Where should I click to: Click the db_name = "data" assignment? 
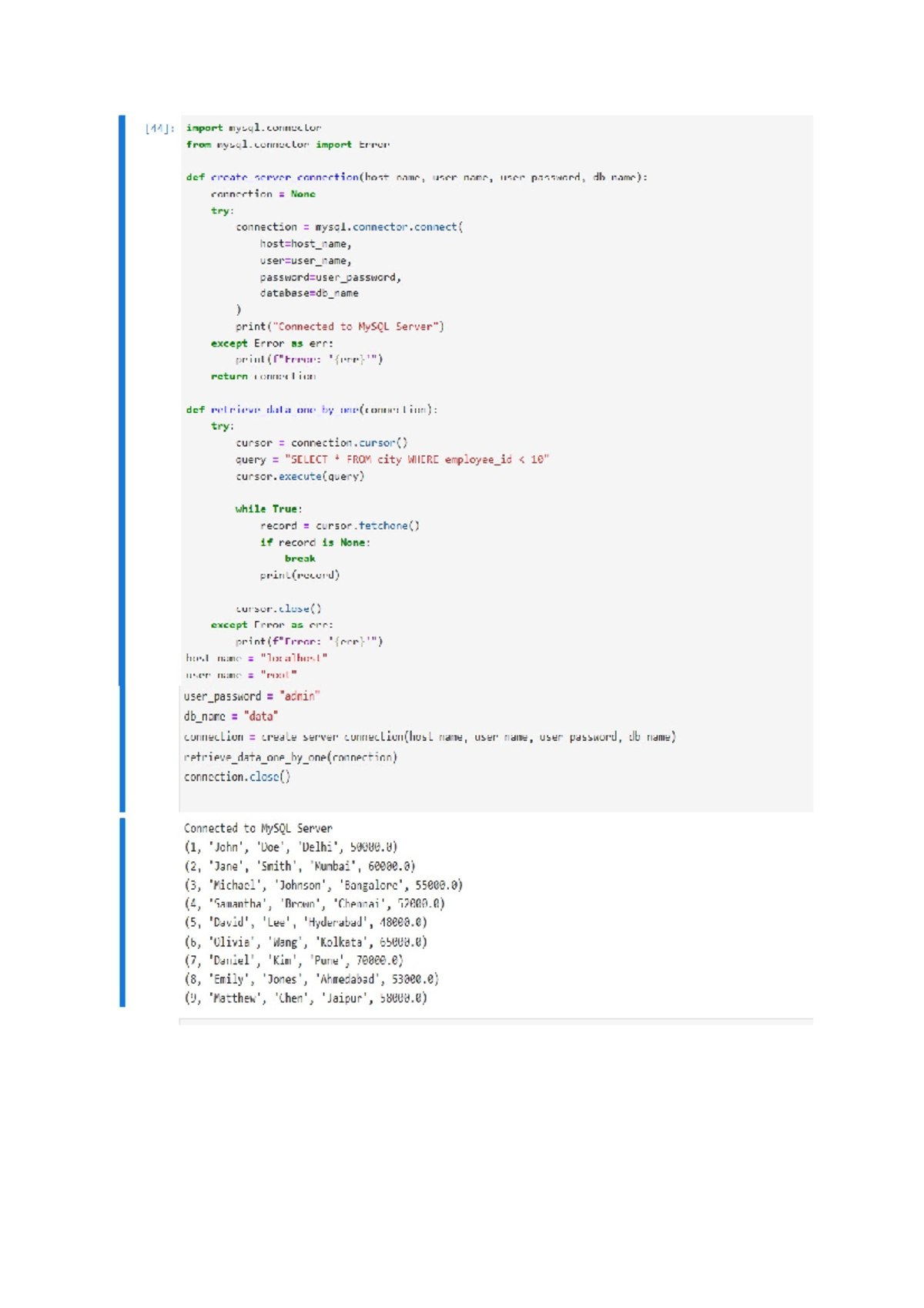coord(231,716)
